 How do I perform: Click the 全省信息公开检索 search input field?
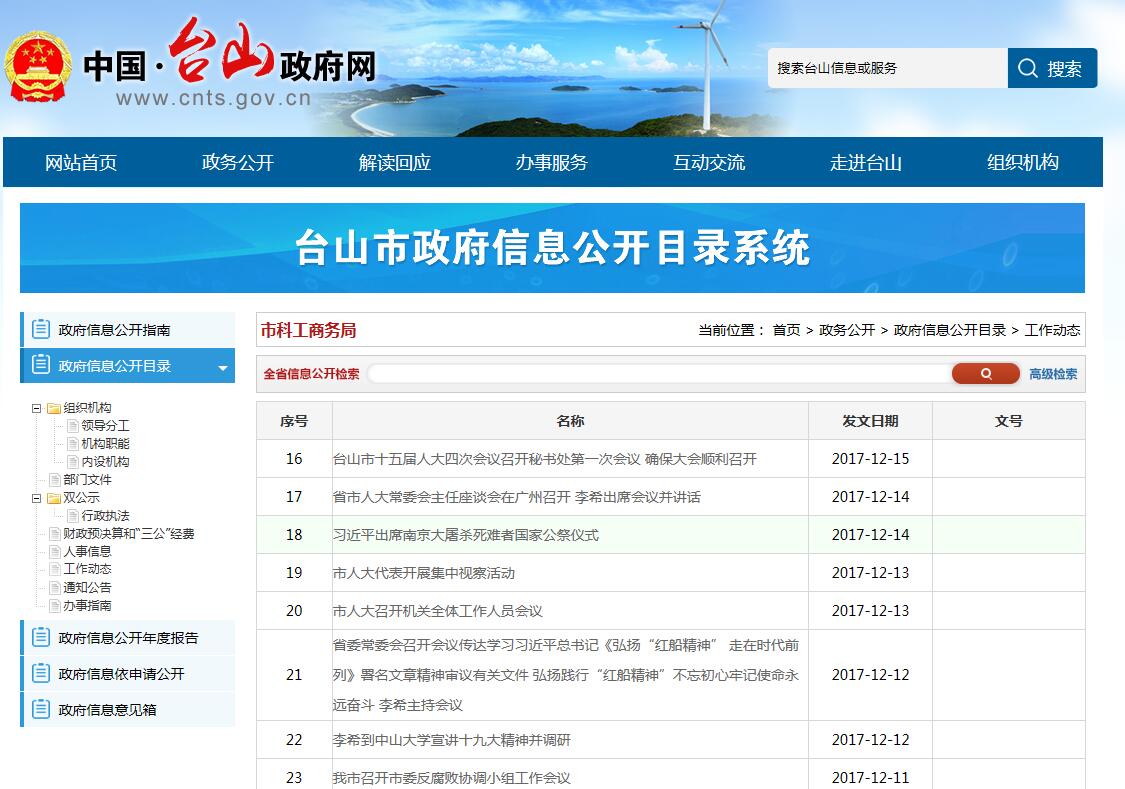(660, 374)
